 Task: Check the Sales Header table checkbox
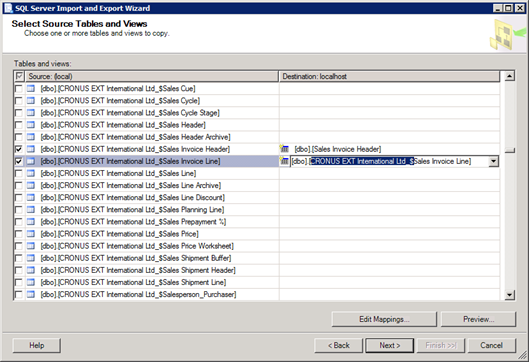click(x=19, y=125)
